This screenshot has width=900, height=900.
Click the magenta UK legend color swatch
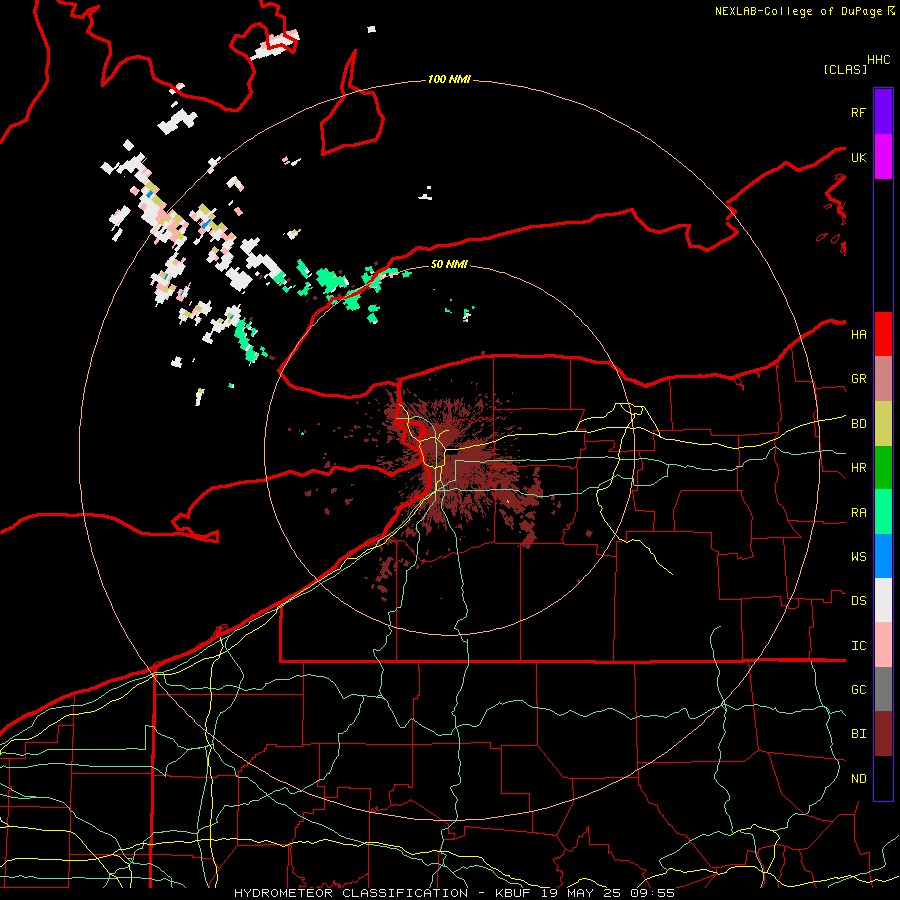click(883, 157)
